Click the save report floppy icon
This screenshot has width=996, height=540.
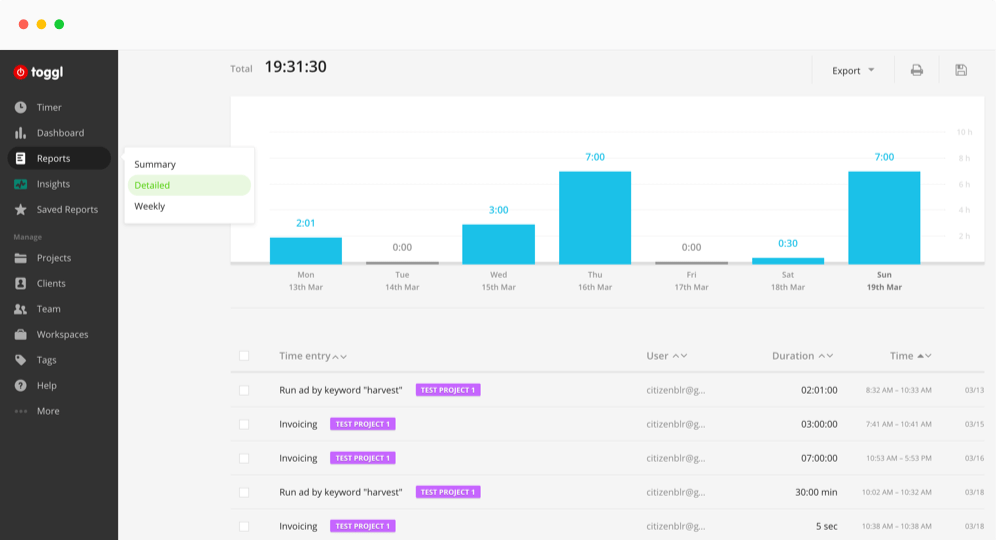(x=961, y=70)
